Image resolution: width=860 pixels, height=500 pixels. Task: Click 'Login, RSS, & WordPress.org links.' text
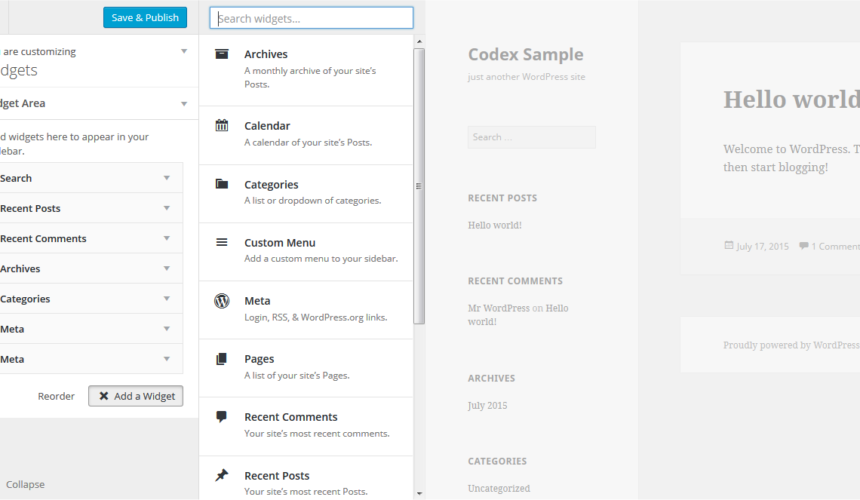click(x=315, y=317)
